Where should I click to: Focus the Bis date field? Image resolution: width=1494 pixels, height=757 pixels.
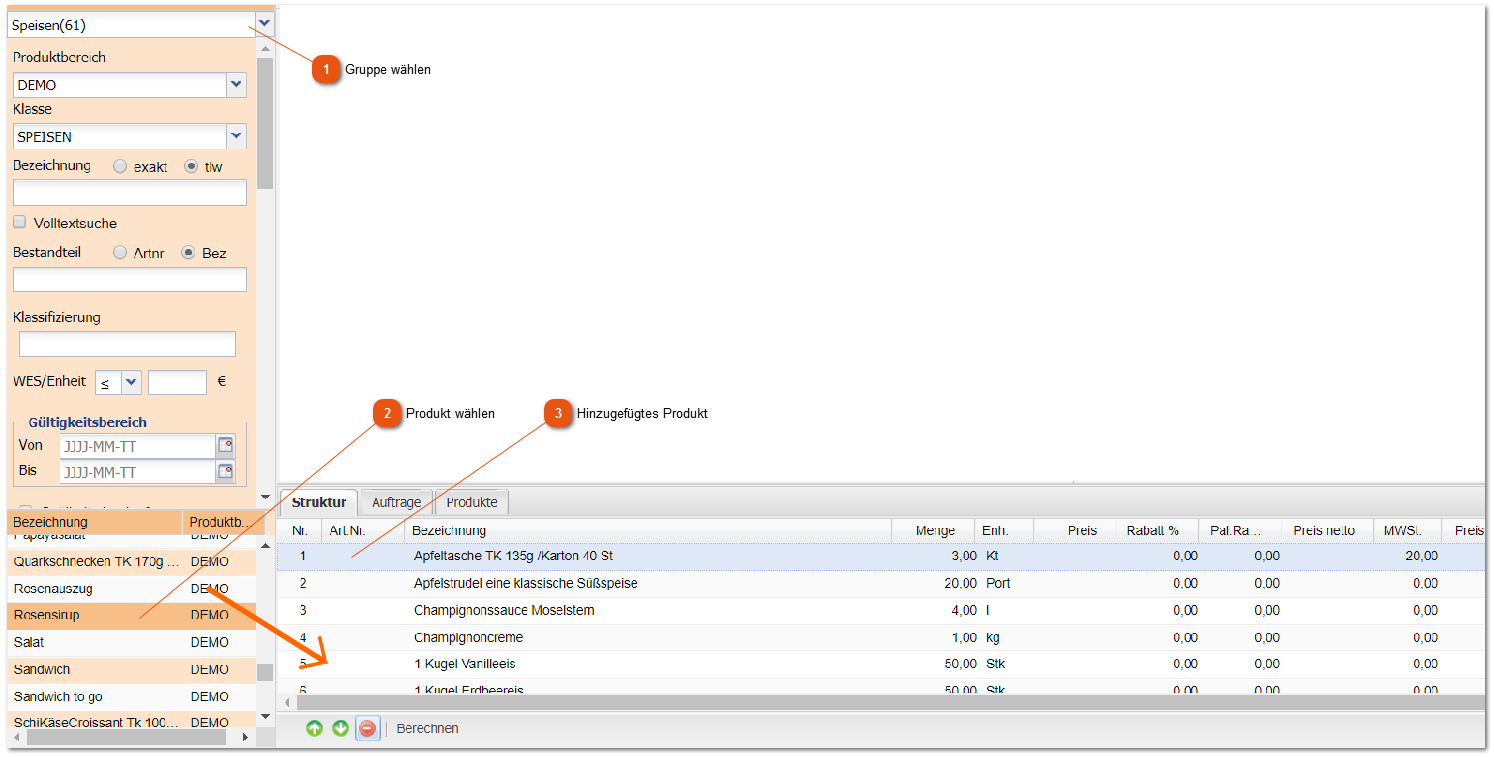[138, 471]
